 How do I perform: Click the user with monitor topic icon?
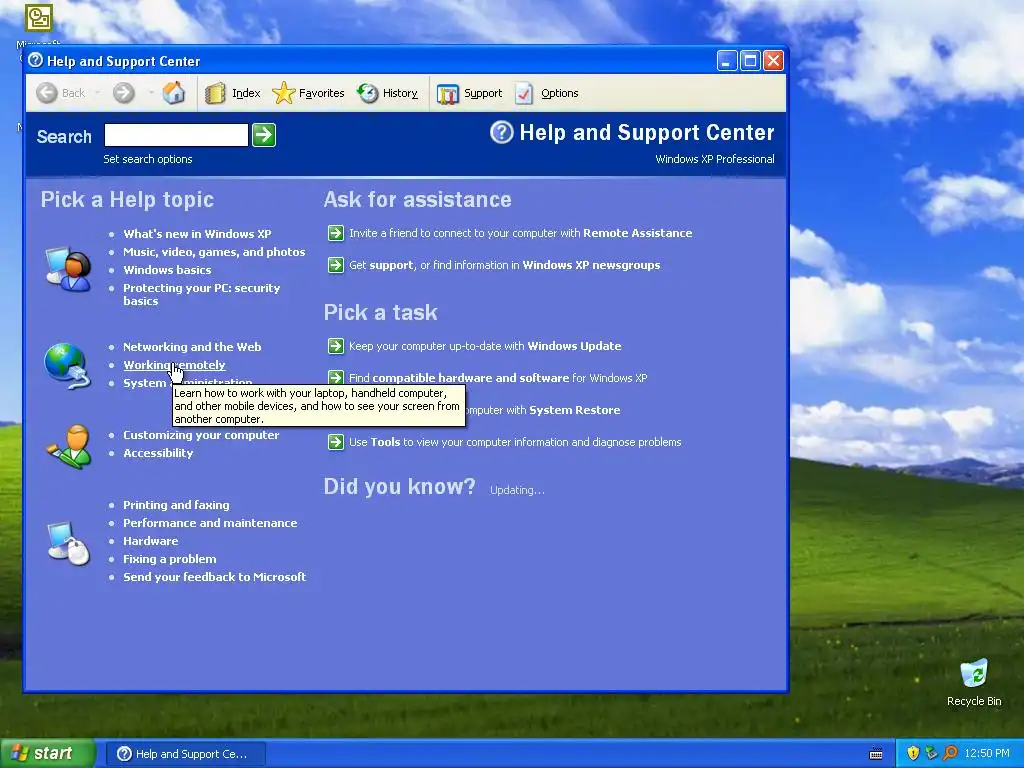pos(69,269)
